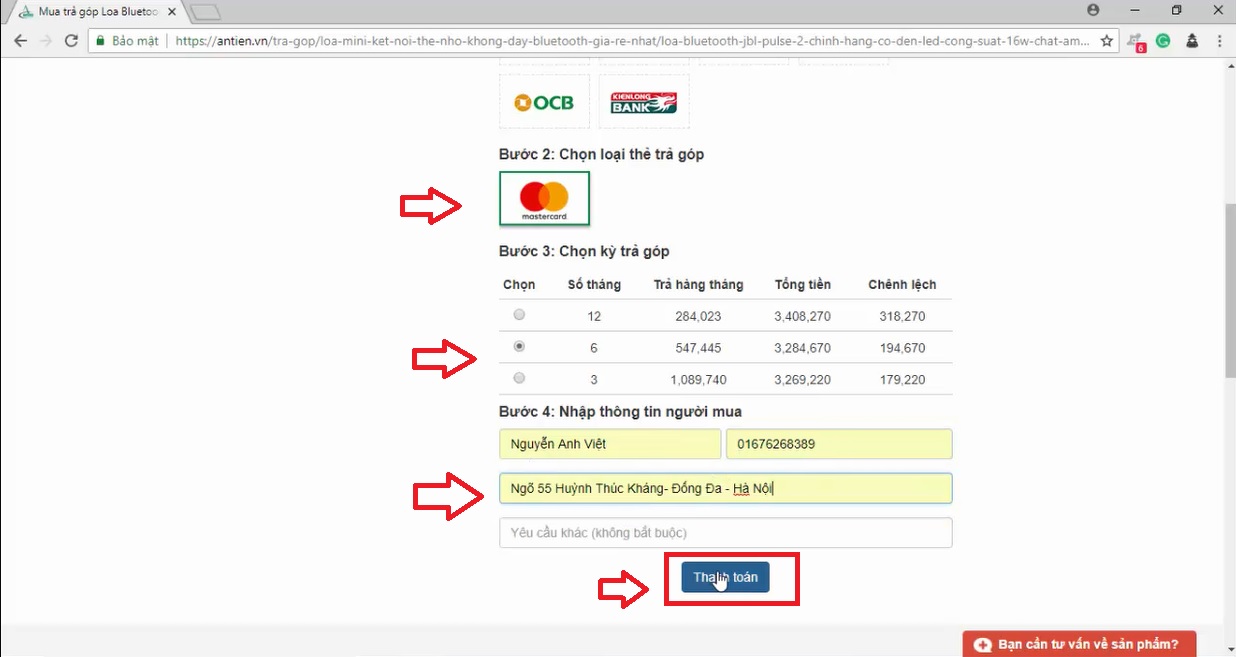Reload the page with refresh icon
The height and width of the screenshot is (657, 1236).
(71, 41)
